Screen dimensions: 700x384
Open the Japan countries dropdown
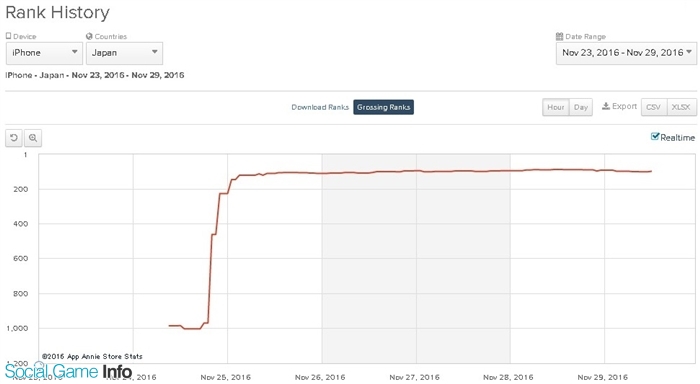(125, 53)
